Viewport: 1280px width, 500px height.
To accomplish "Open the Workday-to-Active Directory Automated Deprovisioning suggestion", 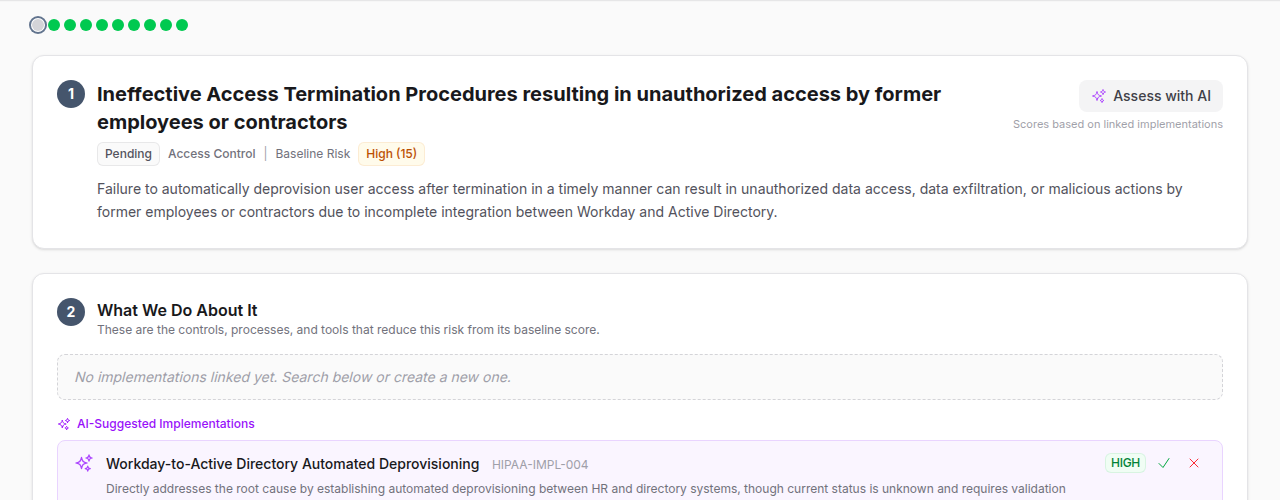I will click(293, 464).
